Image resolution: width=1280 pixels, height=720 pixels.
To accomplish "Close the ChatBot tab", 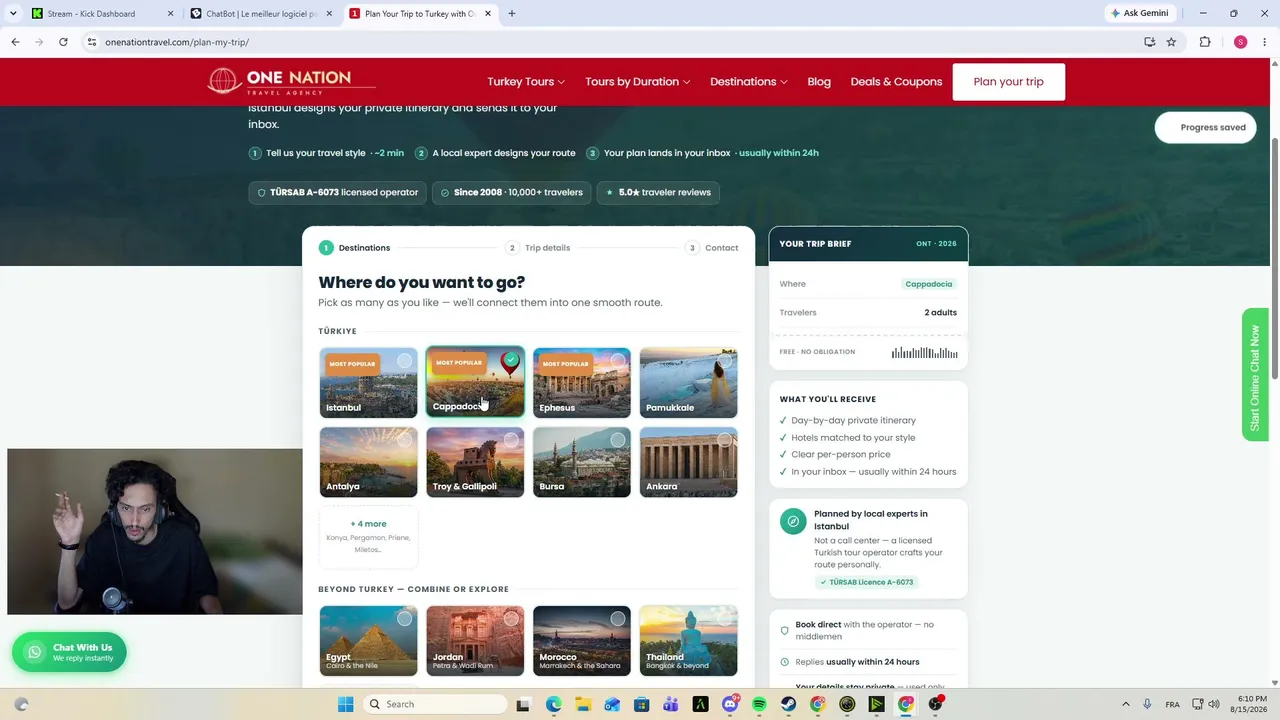I will coord(329,14).
